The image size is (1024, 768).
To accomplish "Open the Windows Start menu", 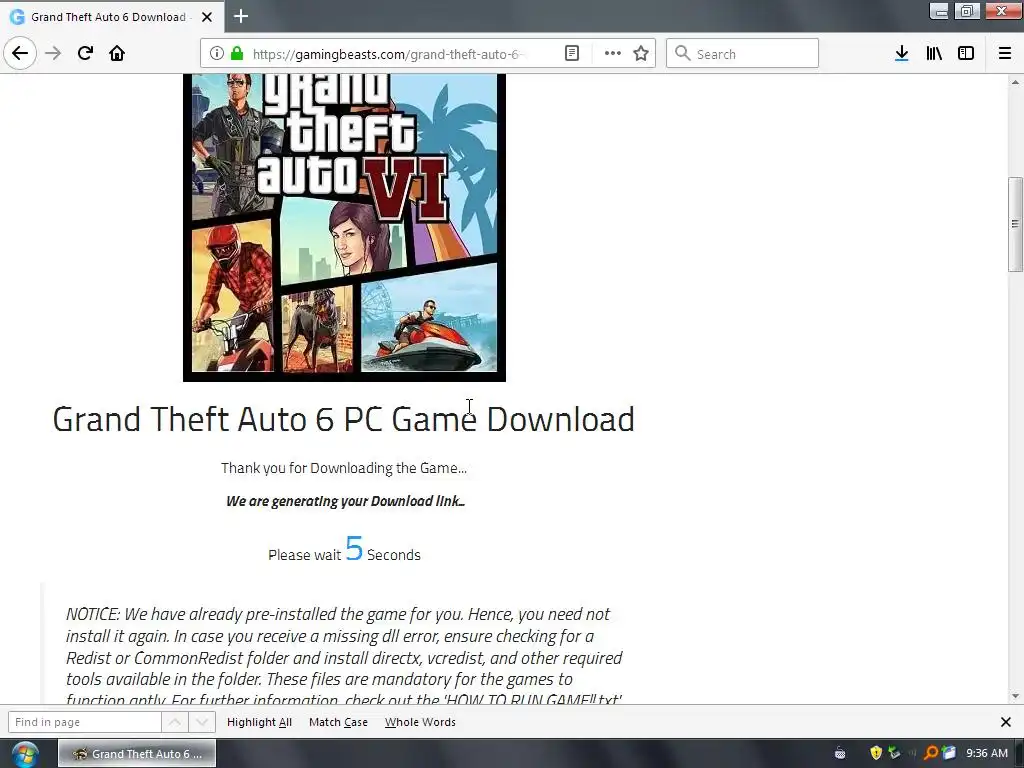I will [25, 754].
